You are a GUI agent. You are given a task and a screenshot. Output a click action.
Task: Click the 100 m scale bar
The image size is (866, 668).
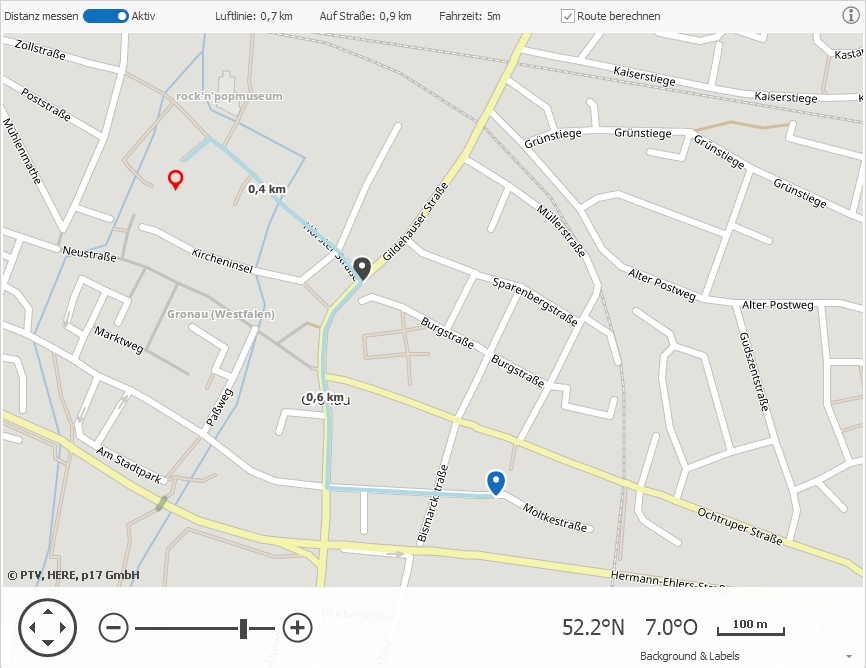coord(750,628)
